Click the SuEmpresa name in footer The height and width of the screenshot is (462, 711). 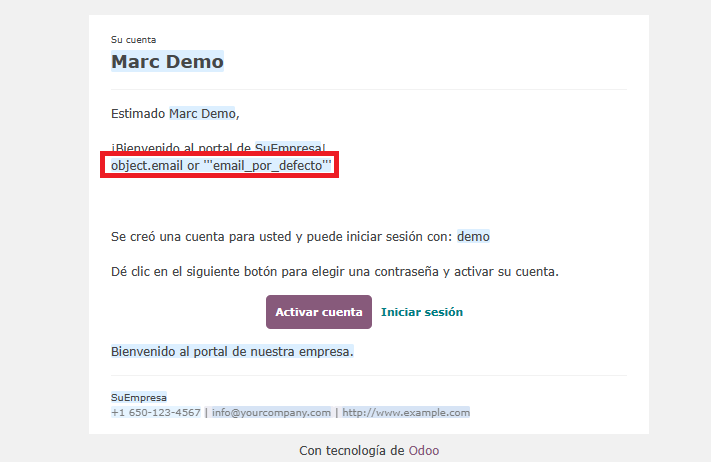click(x=139, y=398)
